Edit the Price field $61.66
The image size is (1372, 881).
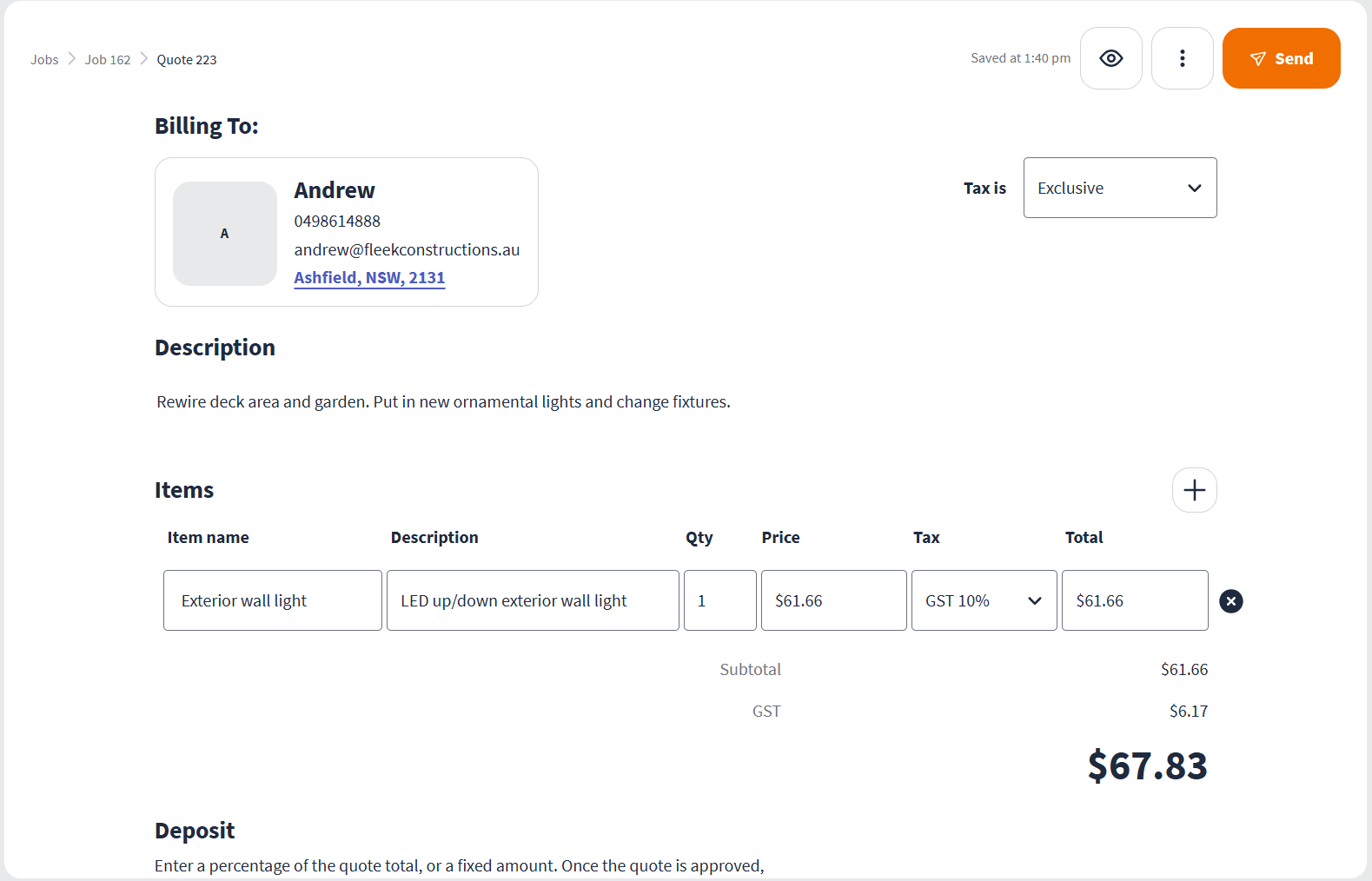[832, 600]
